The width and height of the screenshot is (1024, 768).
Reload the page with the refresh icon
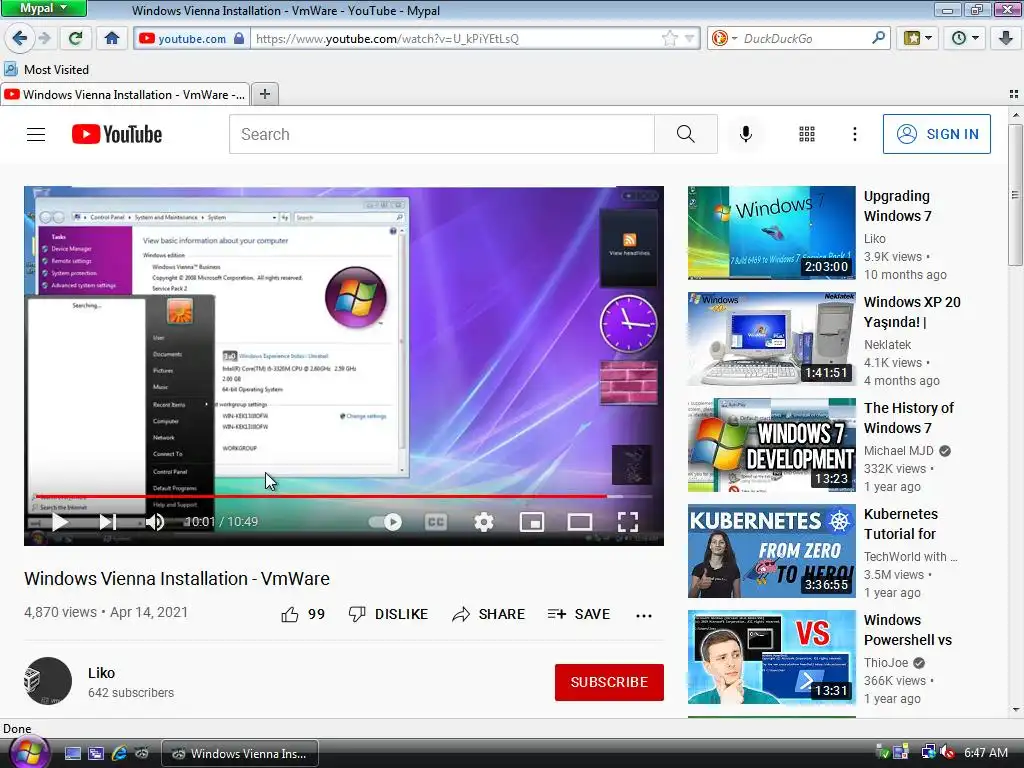coord(75,39)
